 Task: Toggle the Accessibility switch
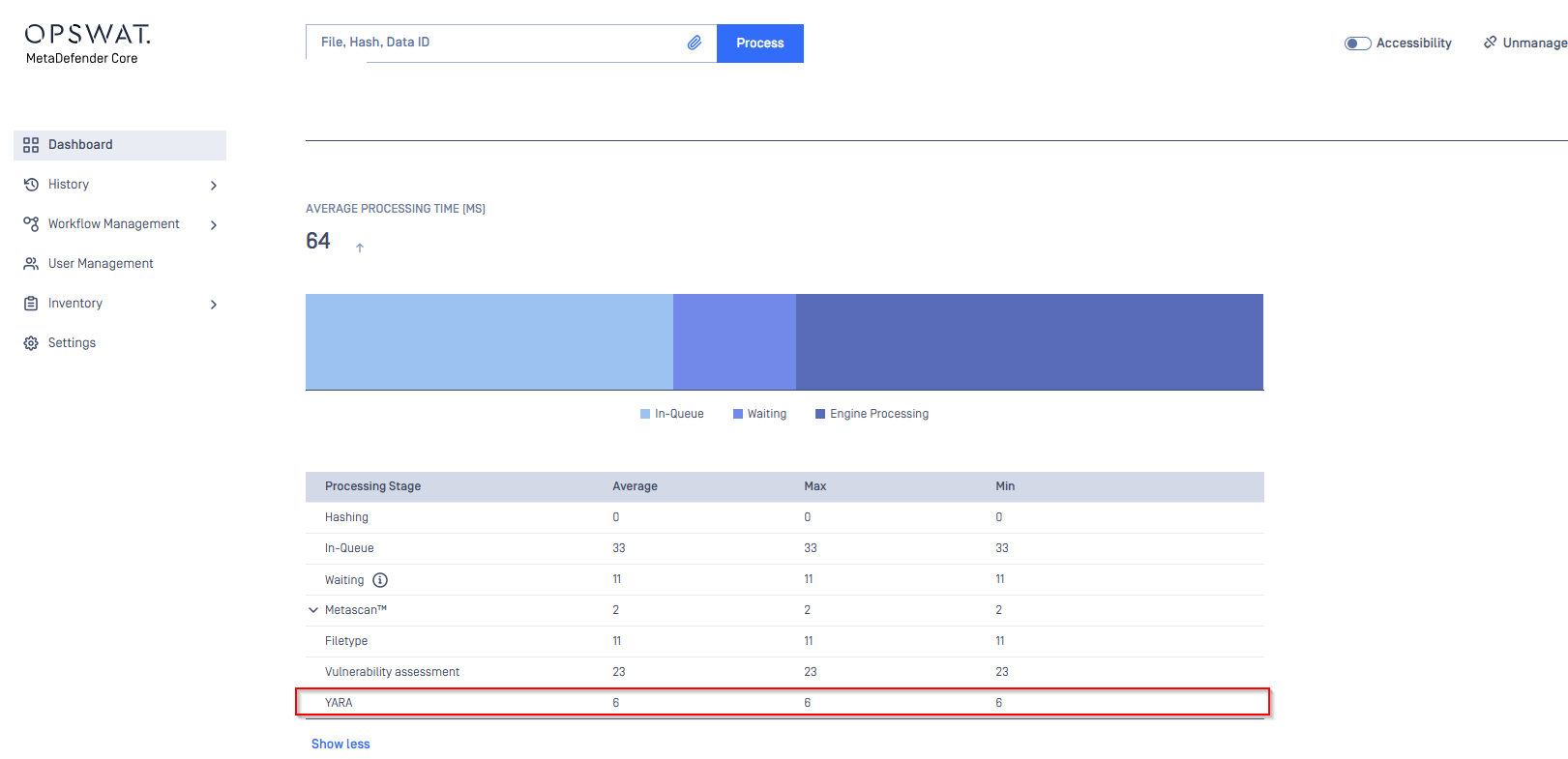(x=1357, y=44)
